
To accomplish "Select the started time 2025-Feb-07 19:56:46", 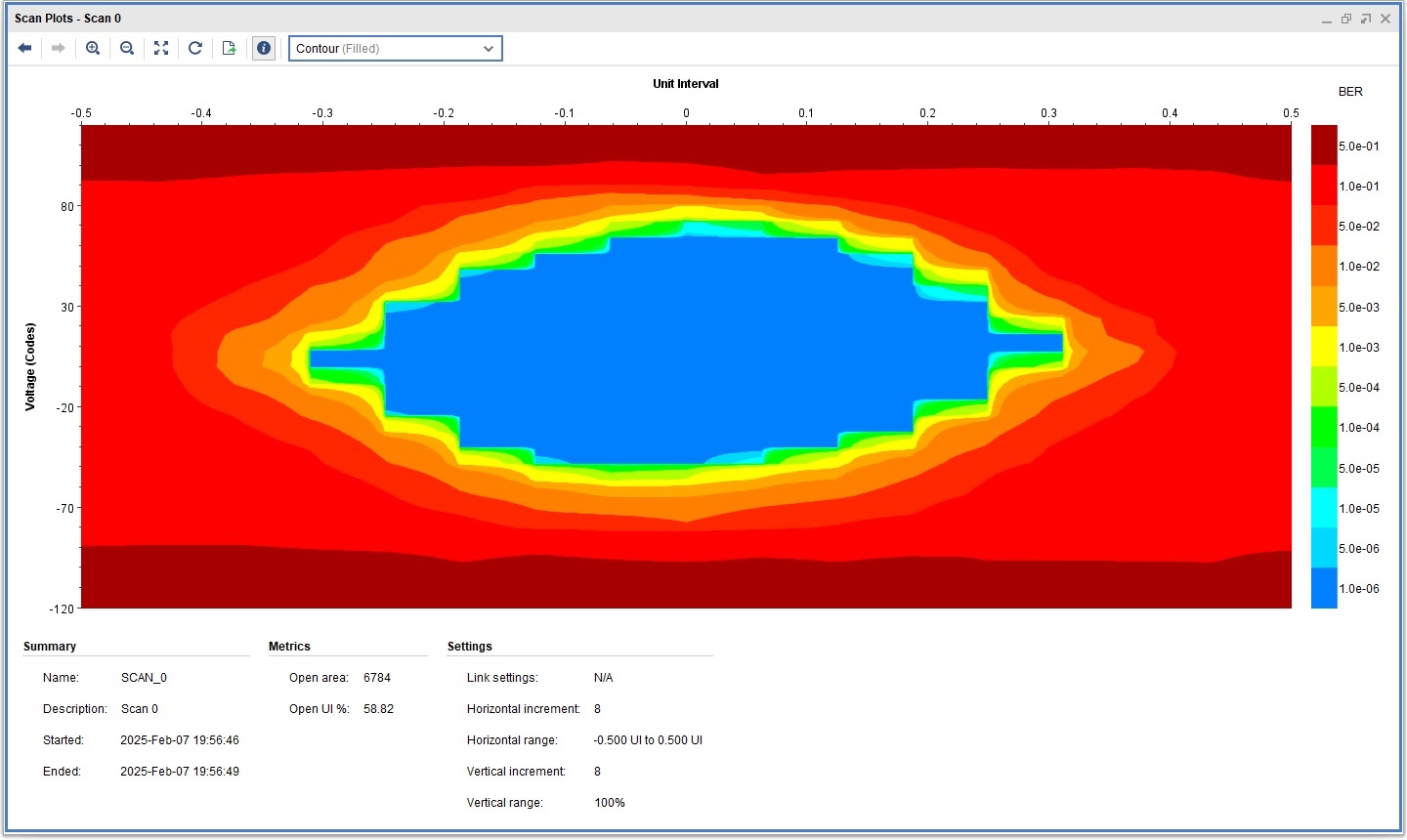I will pyautogui.click(x=180, y=740).
